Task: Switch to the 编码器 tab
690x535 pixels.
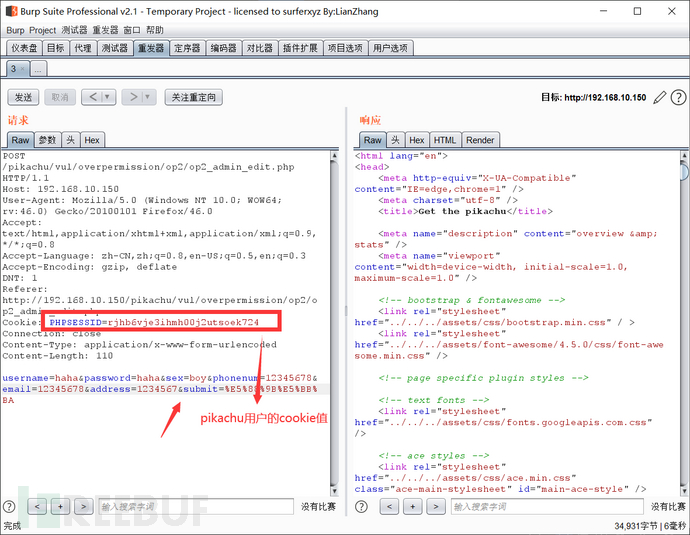Action: click(x=224, y=48)
